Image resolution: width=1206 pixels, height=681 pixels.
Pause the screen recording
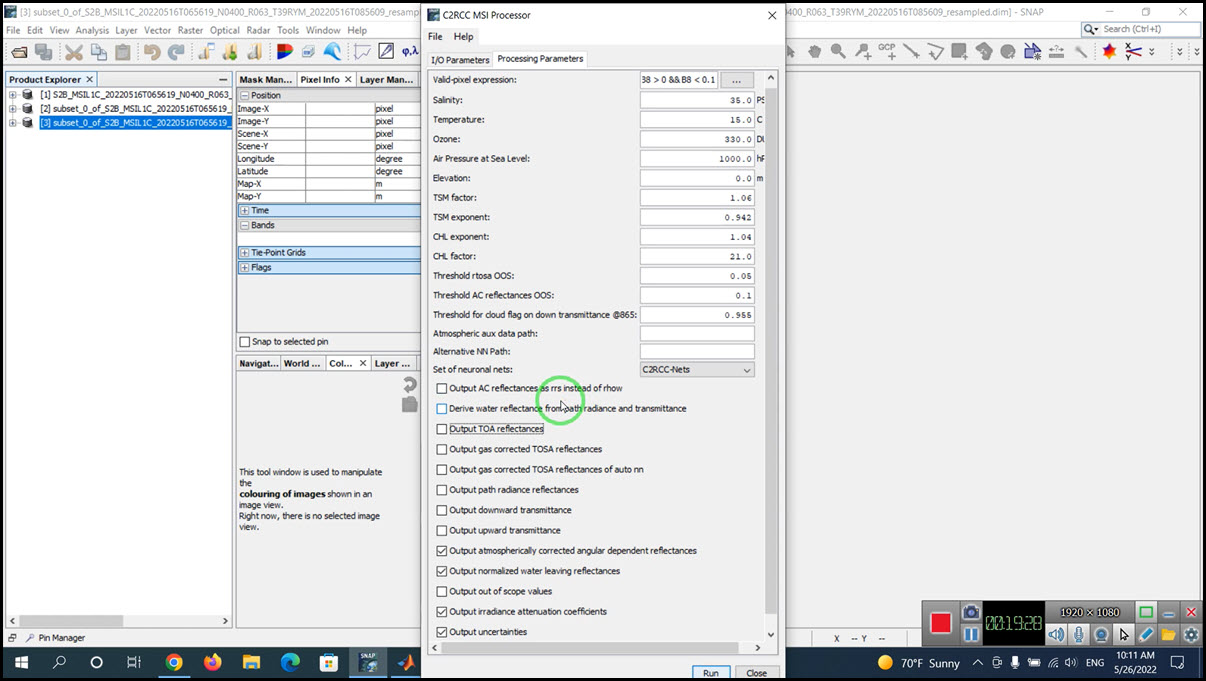[971, 634]
